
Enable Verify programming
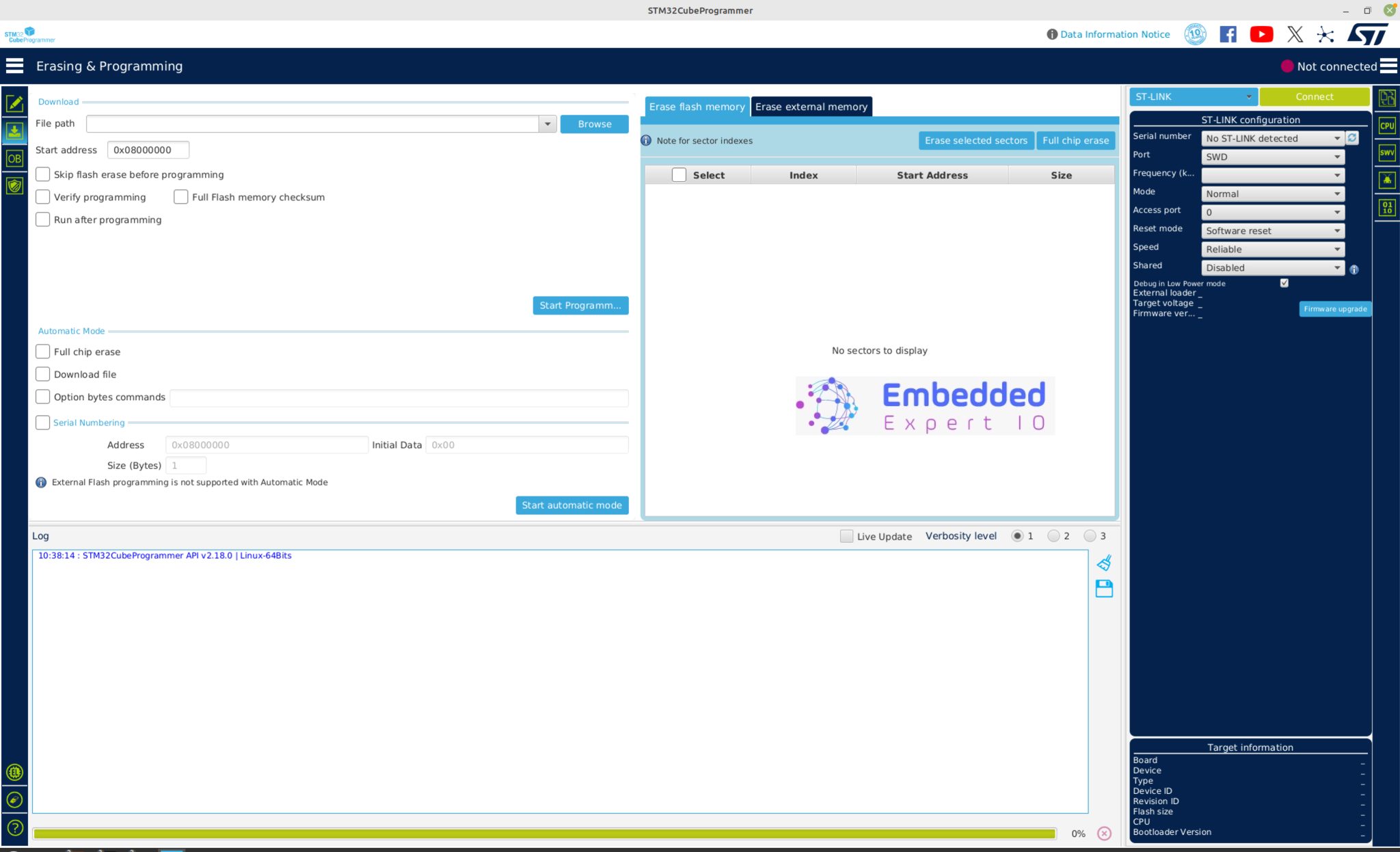pyautogui.click(x=42, y=196)
